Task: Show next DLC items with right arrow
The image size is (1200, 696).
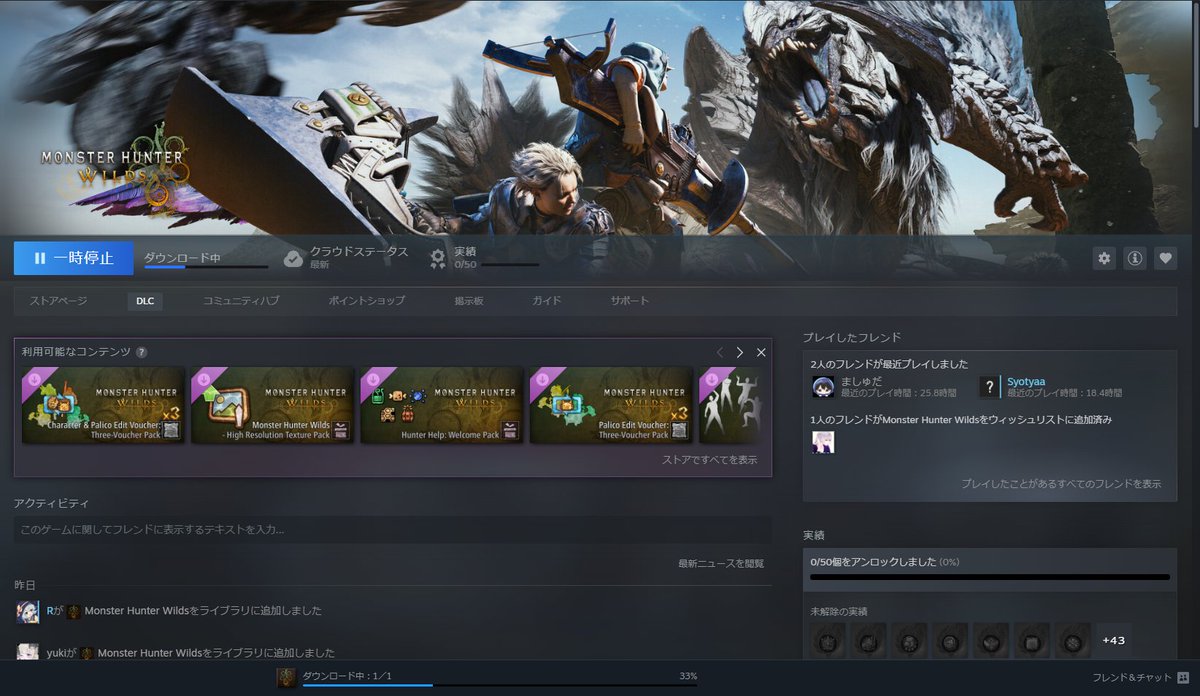Action: 740,352
